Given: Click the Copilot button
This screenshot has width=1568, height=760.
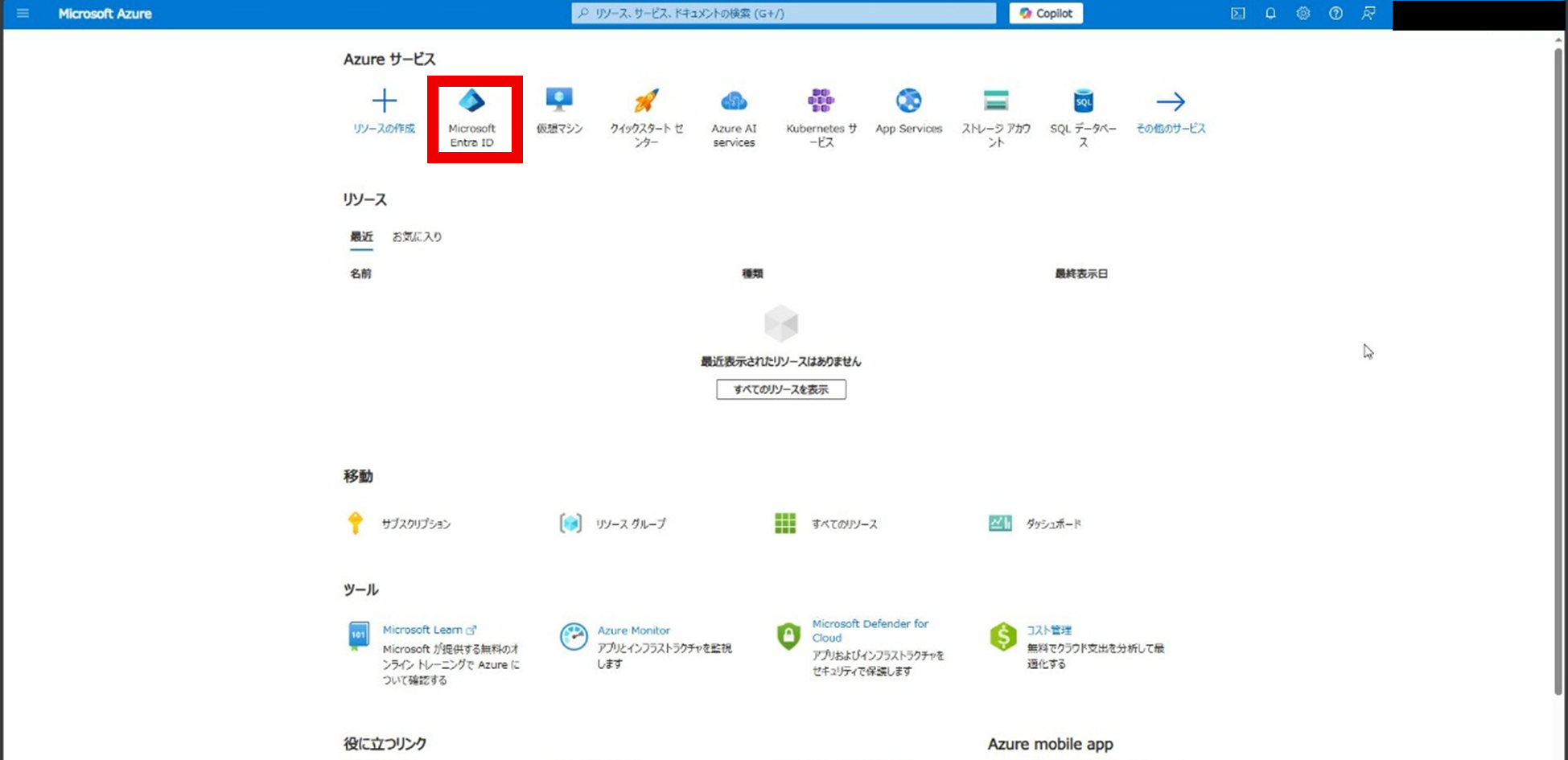Looking at the screenshot, I should (x=1046, y=14).
